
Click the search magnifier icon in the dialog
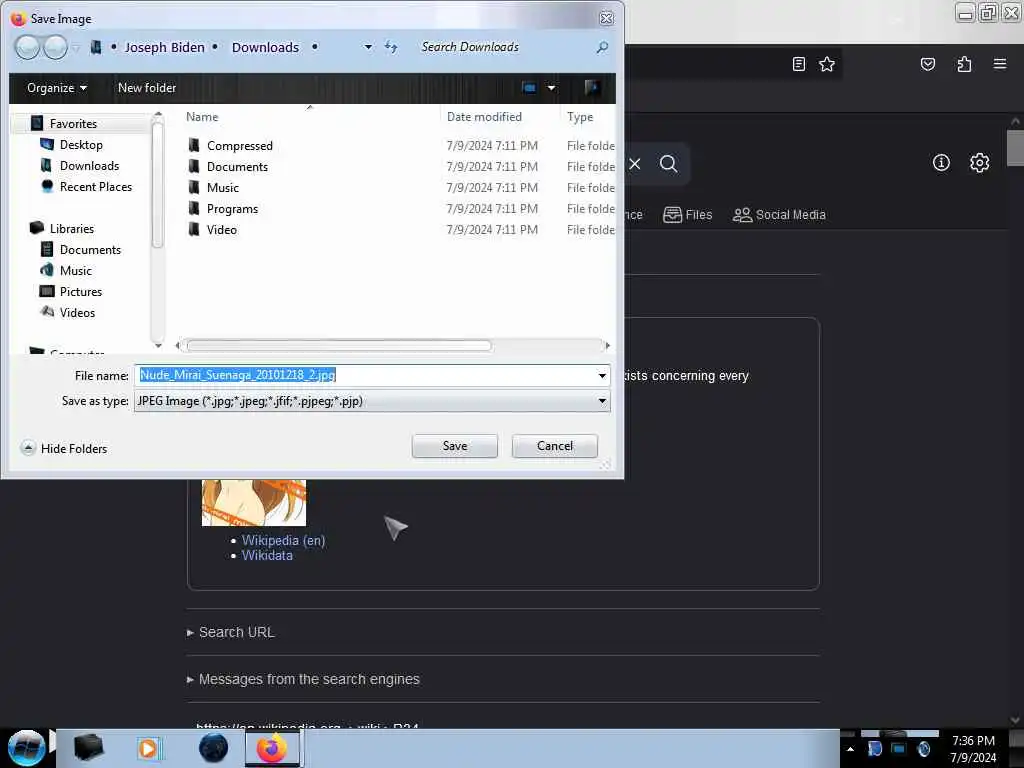click(602, 47)
